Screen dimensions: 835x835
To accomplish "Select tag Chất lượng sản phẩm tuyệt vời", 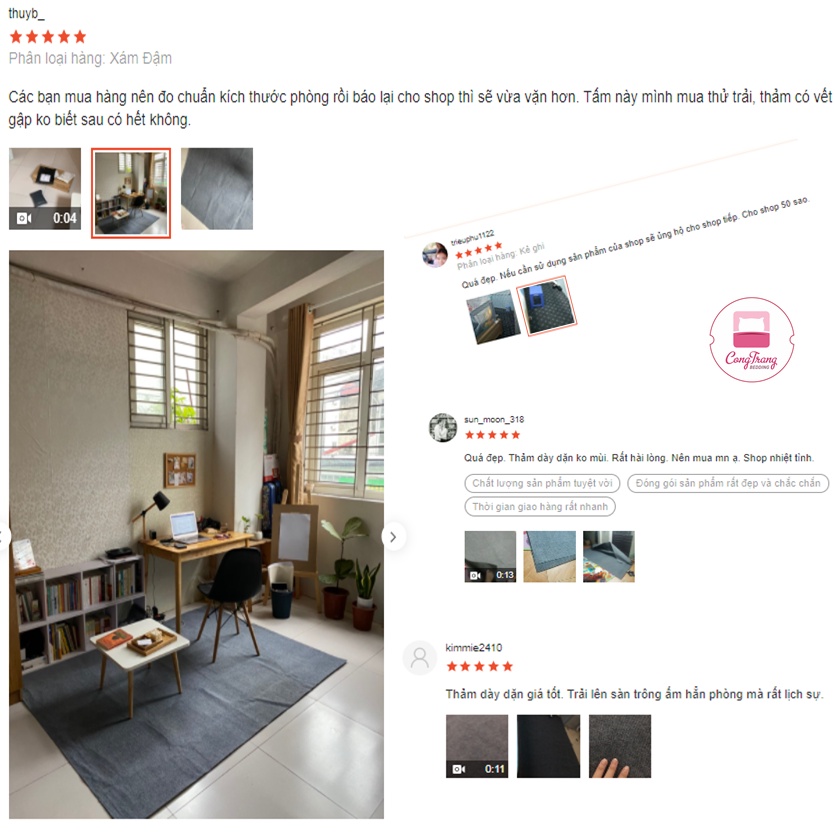I will tap(542, 483).
